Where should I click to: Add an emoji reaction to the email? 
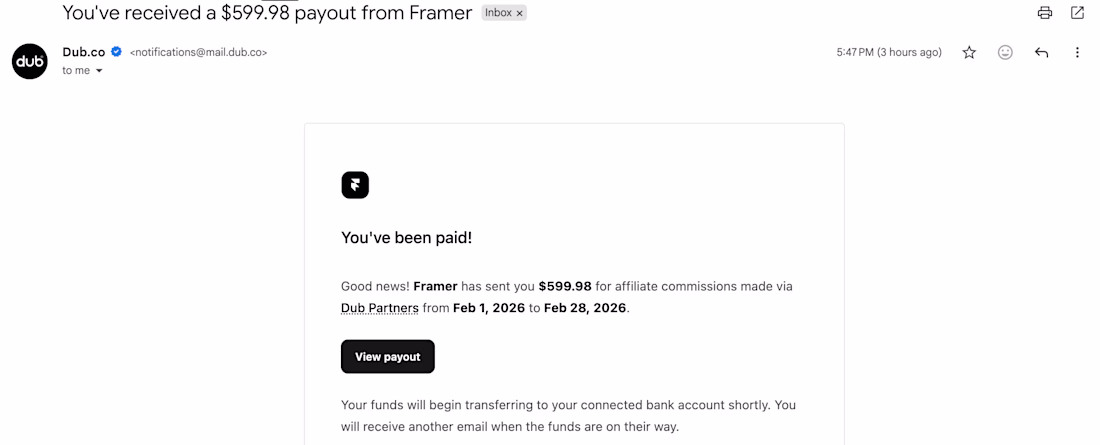[x=1005, y=53]
